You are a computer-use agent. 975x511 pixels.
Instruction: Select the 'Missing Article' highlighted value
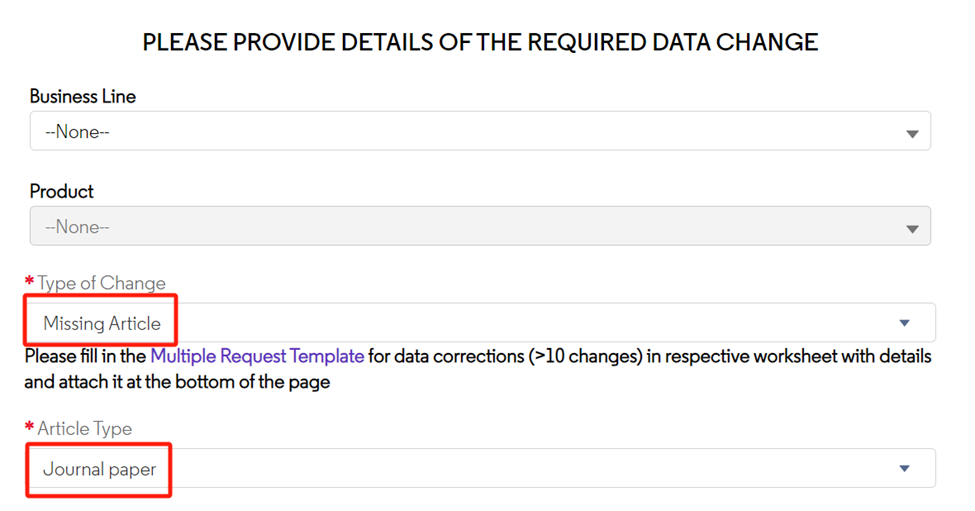(x=102, y=323)
